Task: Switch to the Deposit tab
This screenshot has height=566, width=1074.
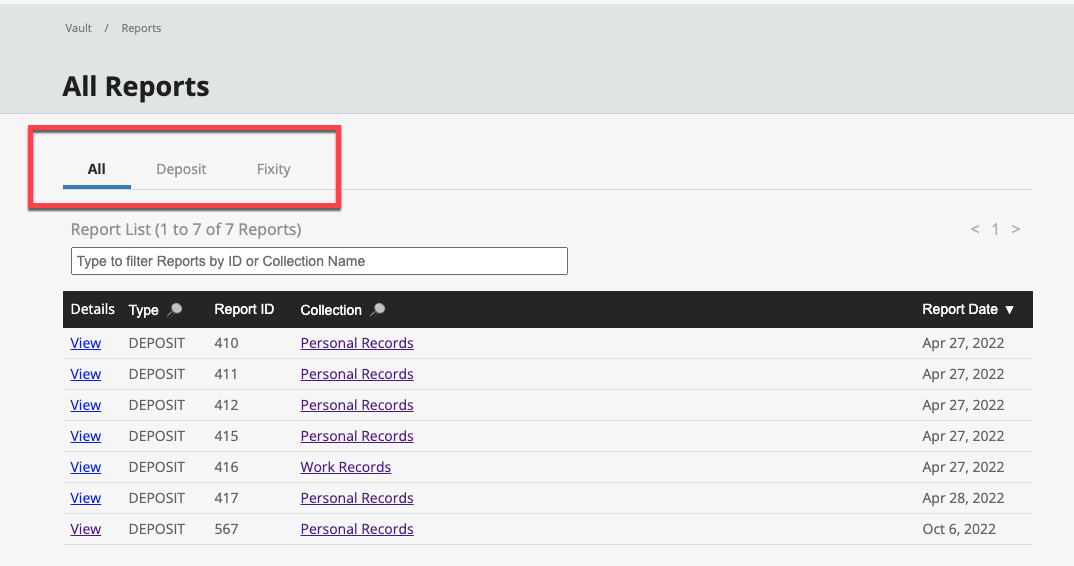Action: point(181,169)
